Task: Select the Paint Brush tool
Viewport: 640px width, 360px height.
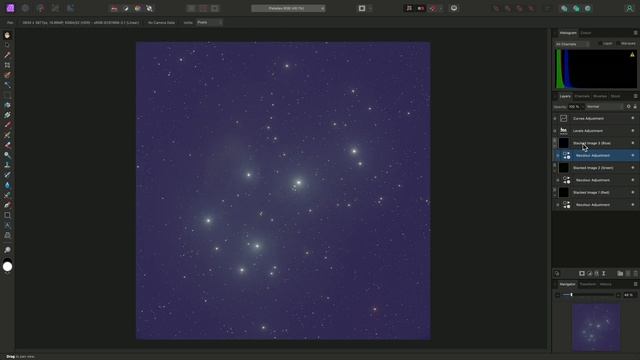Action: click(x=7, y=125)
